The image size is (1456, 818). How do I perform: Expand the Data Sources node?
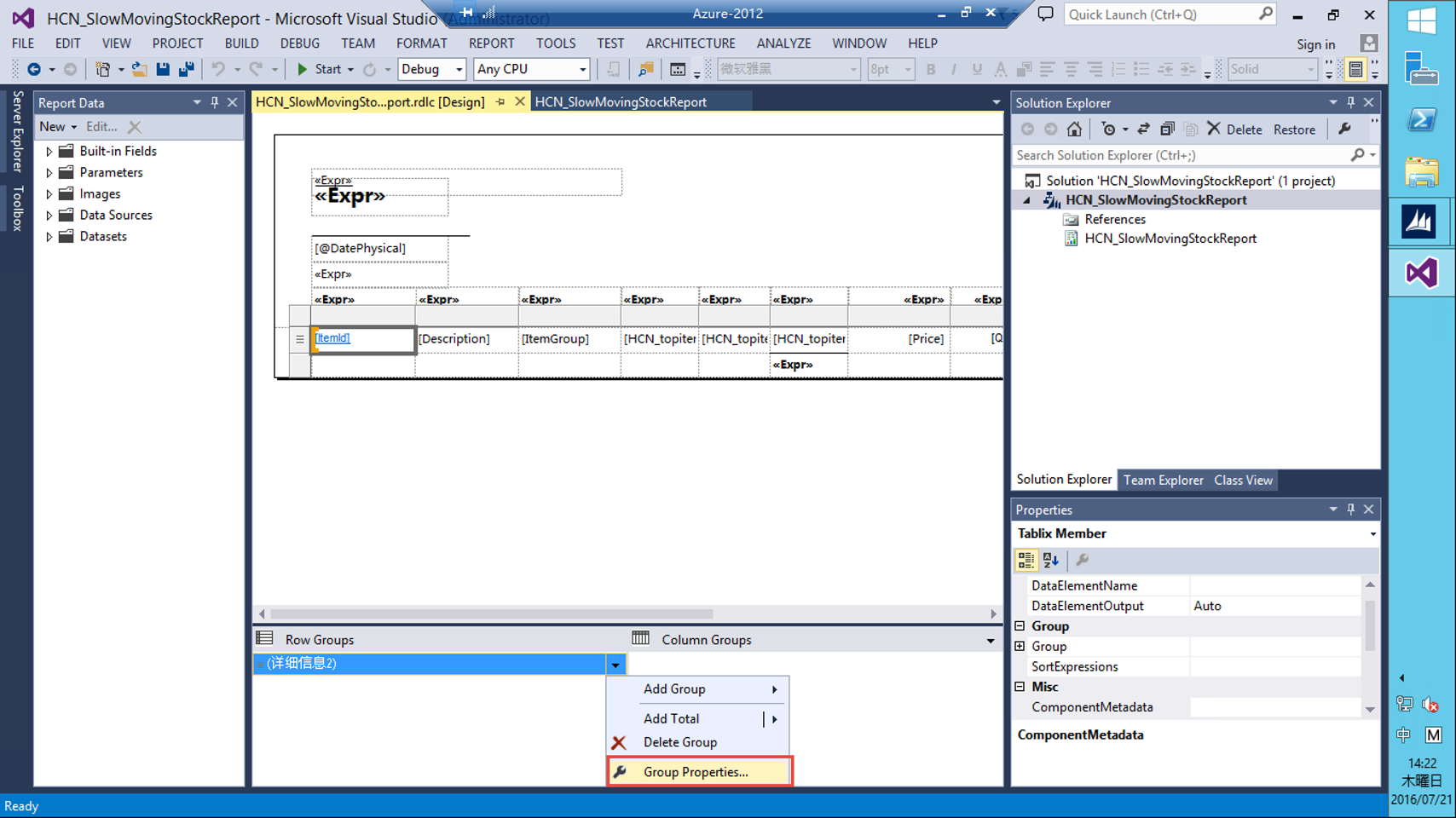coord(49,216)
